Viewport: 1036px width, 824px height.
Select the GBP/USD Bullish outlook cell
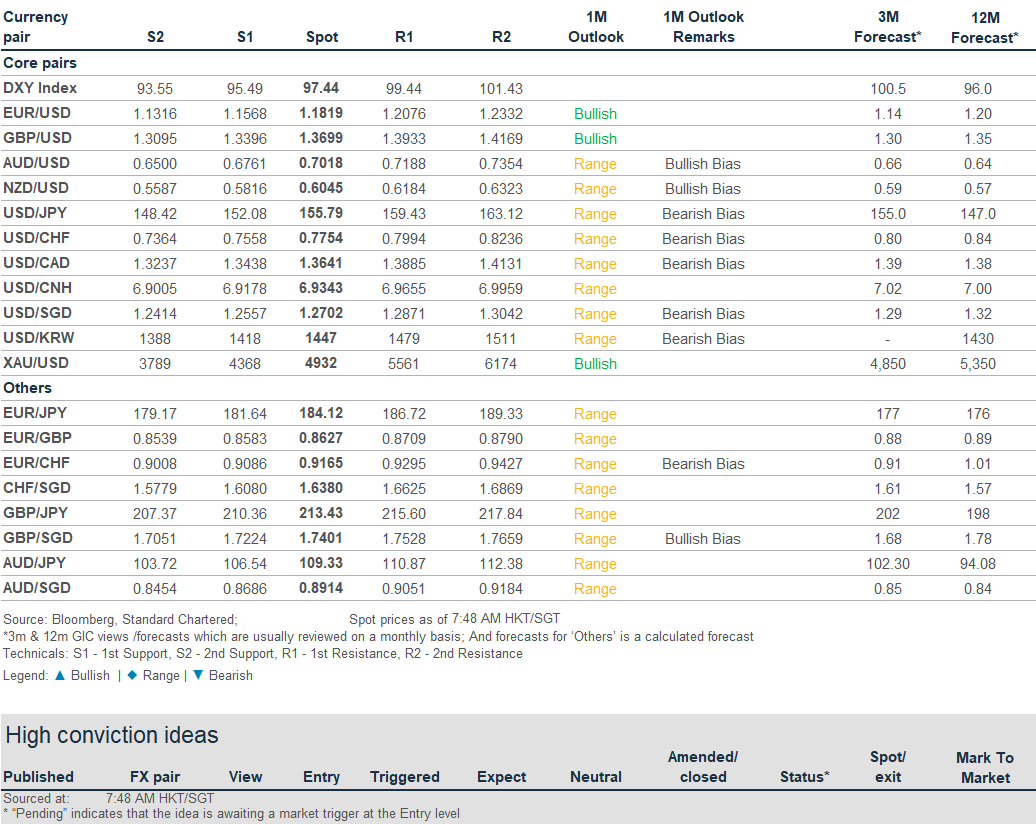(595, 139)
